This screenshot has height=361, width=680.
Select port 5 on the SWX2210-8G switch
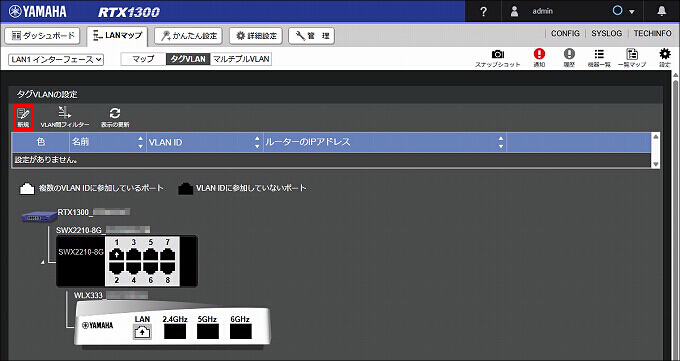[150, 254]
